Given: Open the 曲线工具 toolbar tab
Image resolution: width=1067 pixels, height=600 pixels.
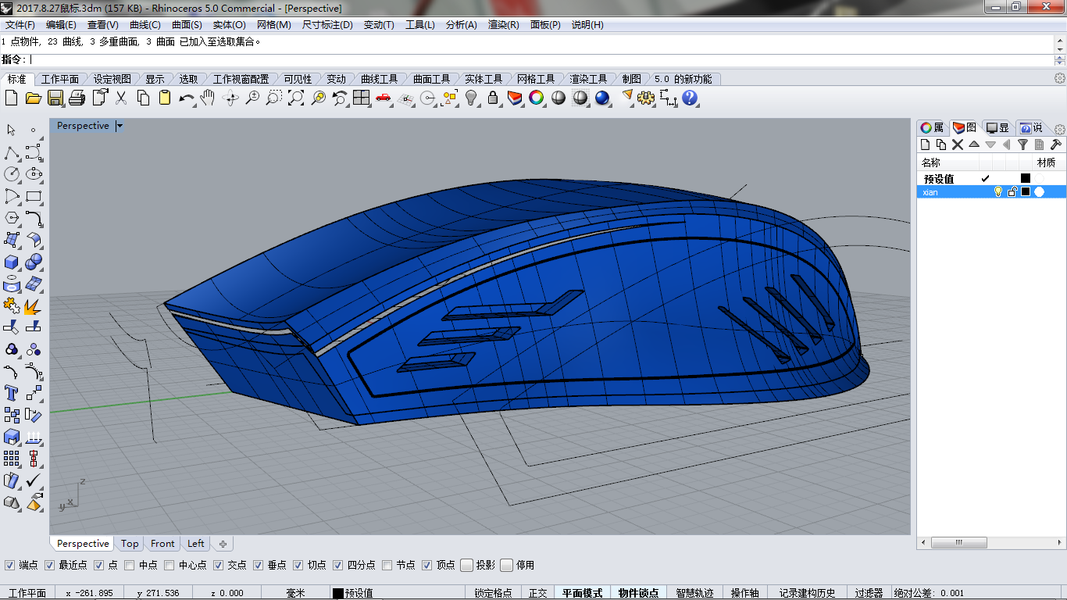Looking at the screenshot, I should [379, 79].
